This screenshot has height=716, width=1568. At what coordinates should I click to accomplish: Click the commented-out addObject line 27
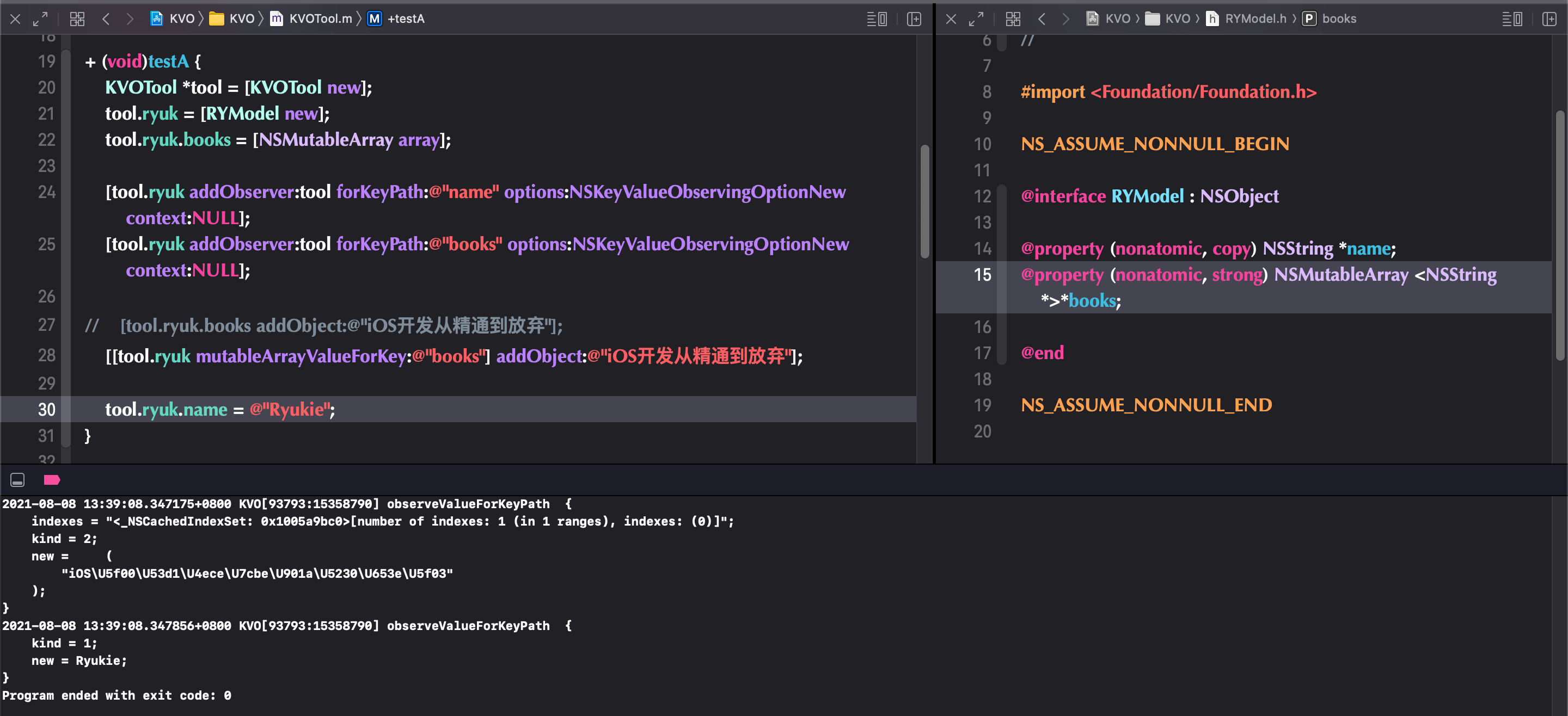coord(324,325)
